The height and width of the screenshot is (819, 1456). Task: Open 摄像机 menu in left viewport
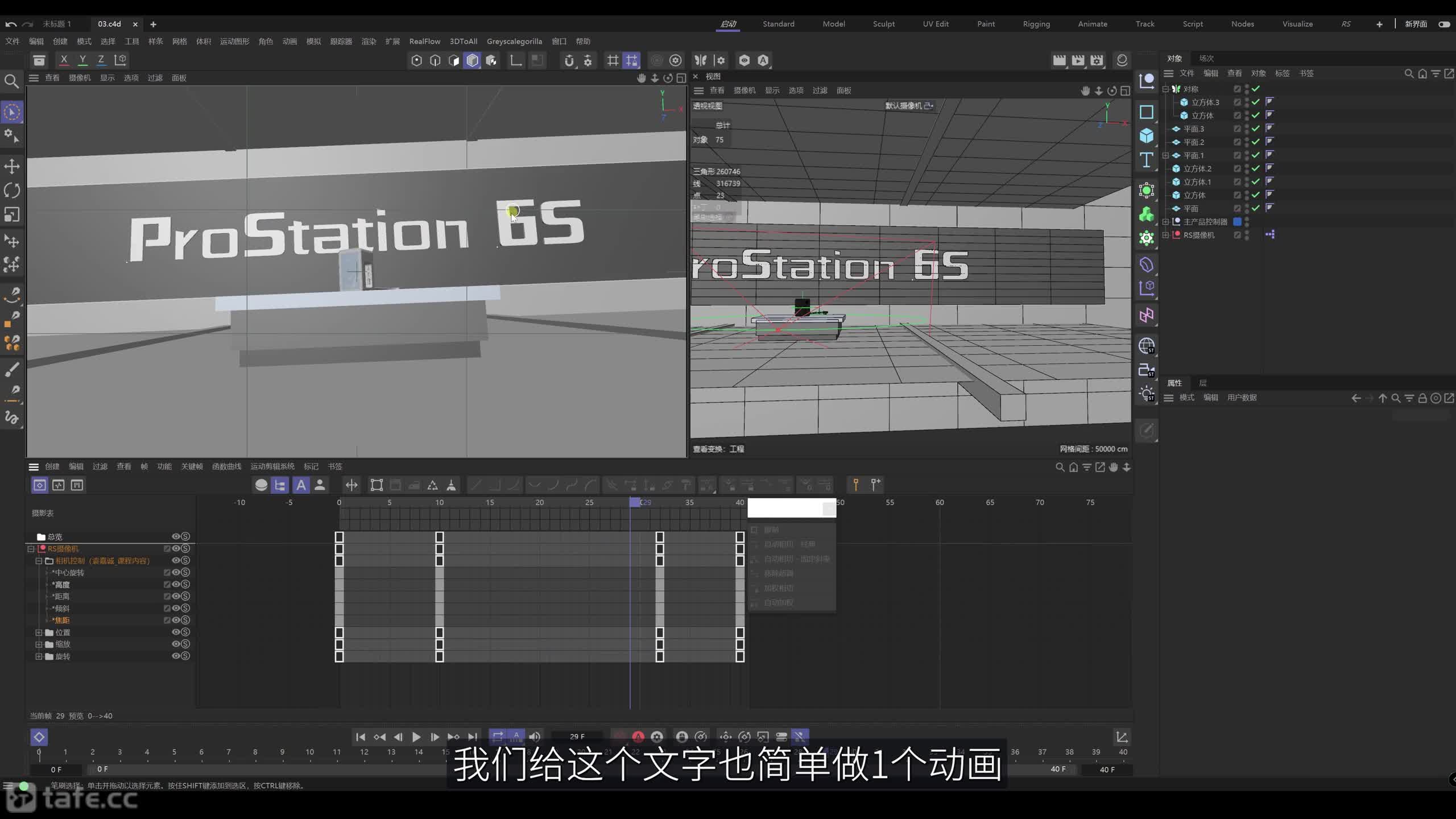tap(80, 78)
